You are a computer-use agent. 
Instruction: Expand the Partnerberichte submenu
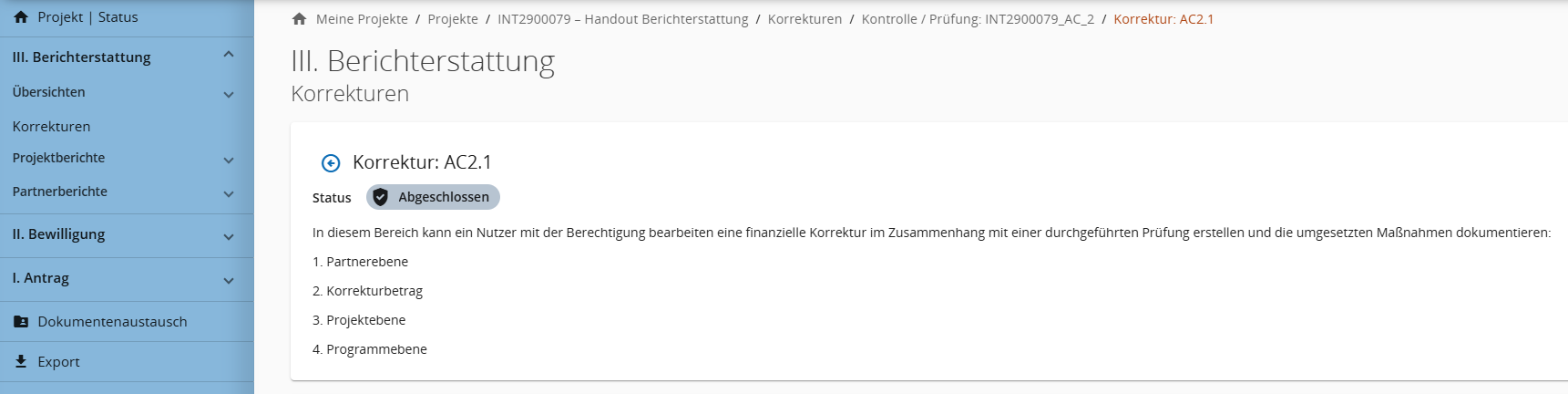coord(229,193)
